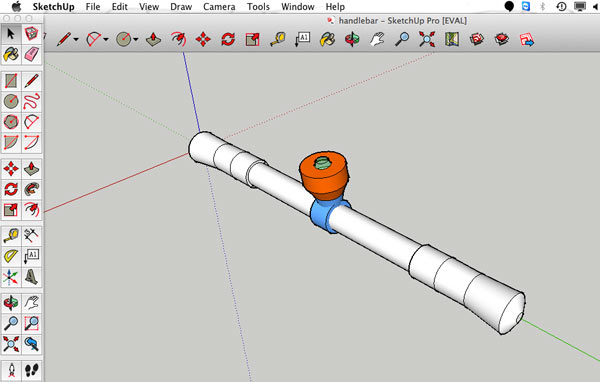Pick the Tape Measure in the left palette

click(x=11, y=236)
